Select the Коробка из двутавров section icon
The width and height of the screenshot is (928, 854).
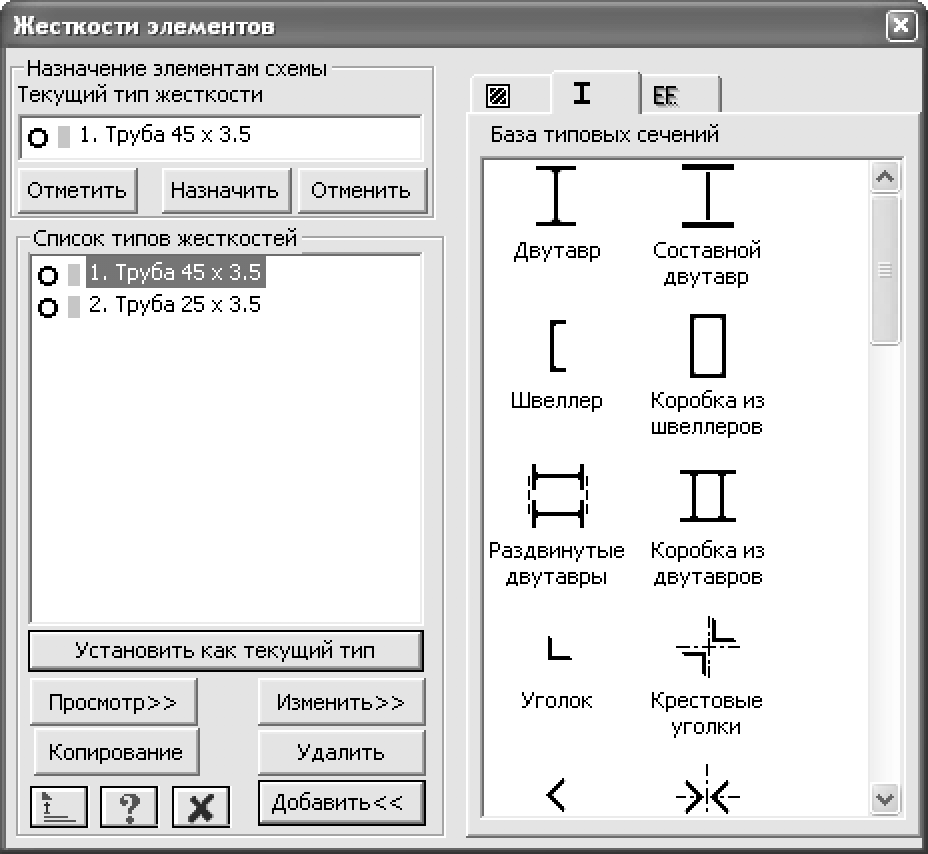pos(707,496)
